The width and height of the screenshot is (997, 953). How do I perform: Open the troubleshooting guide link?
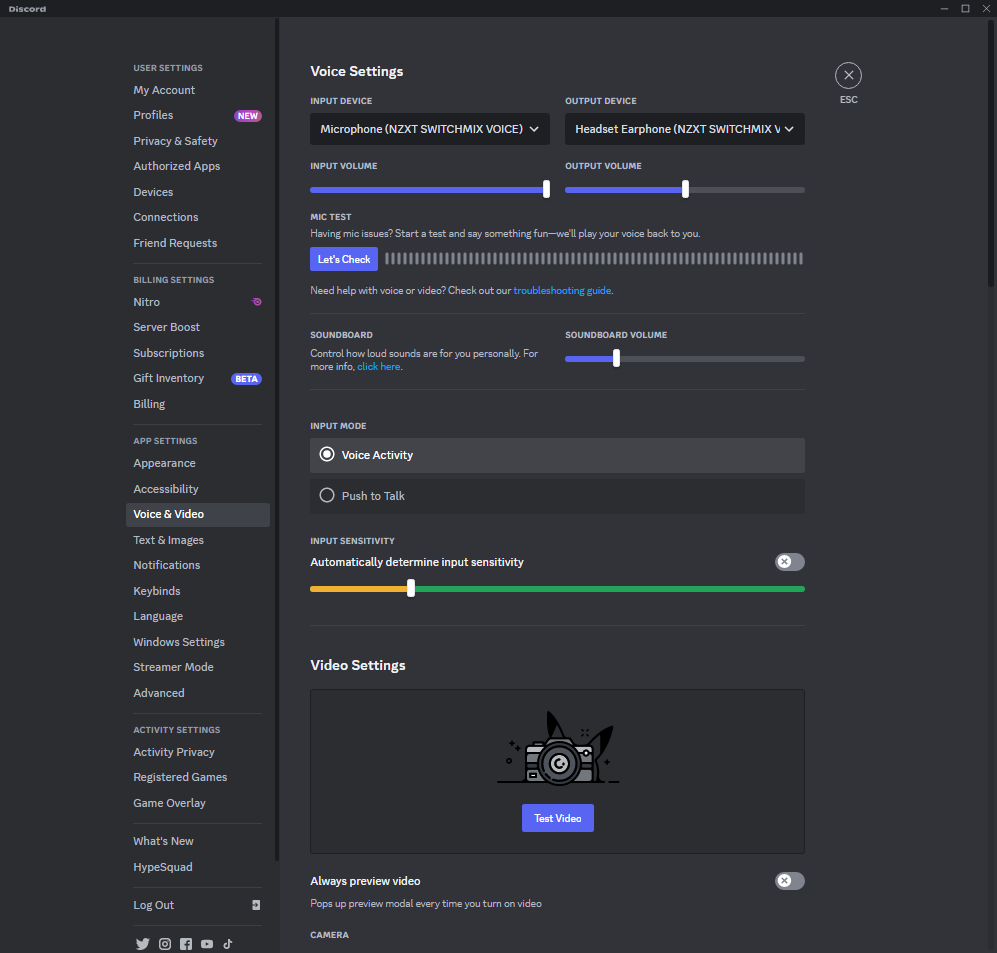(562, 291)
